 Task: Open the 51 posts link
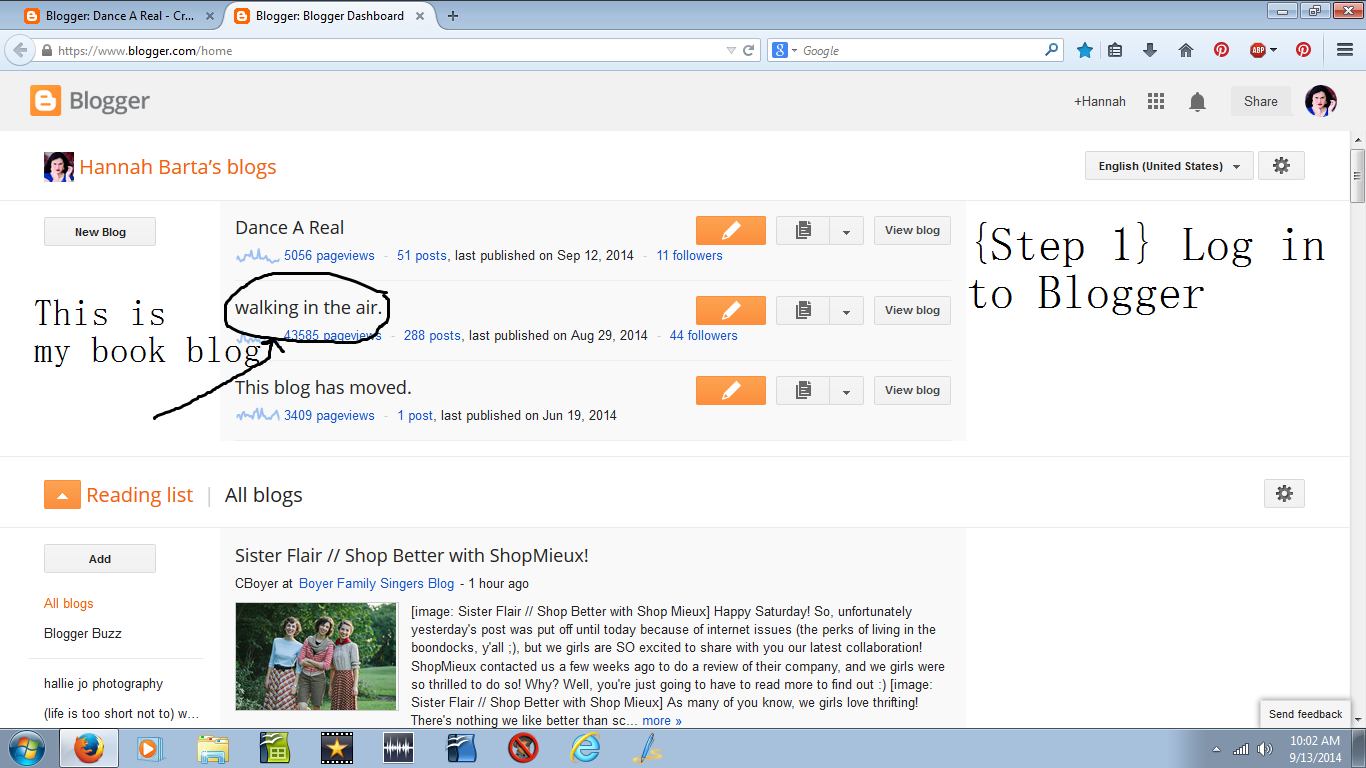422,255
